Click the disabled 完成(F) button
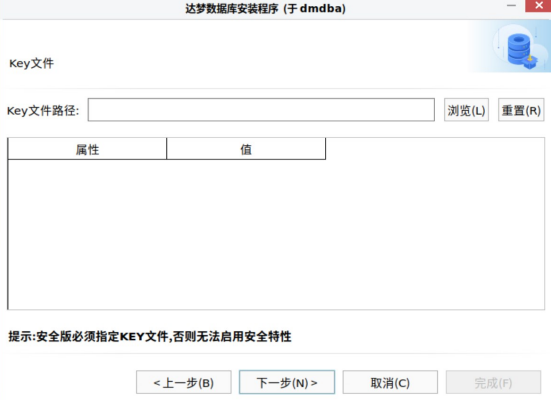 point(493,382)
